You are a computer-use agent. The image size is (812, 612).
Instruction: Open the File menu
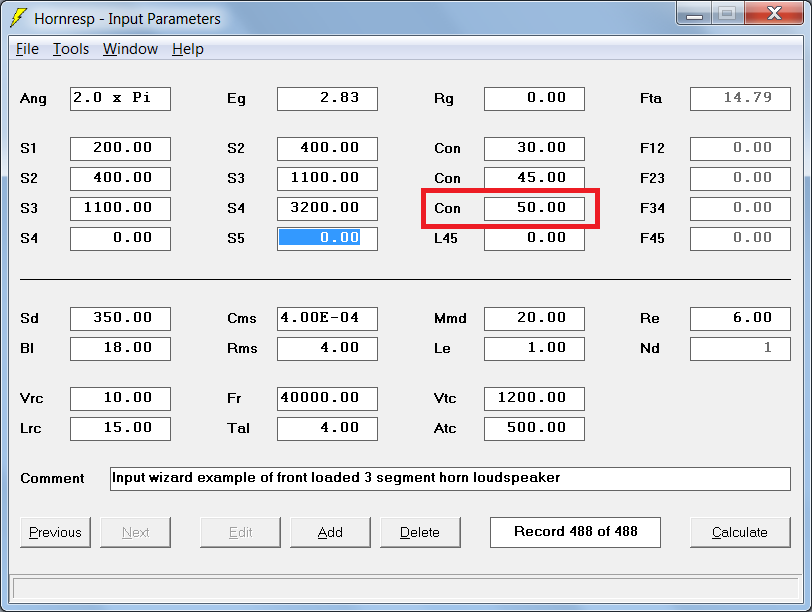coord(27,49)
